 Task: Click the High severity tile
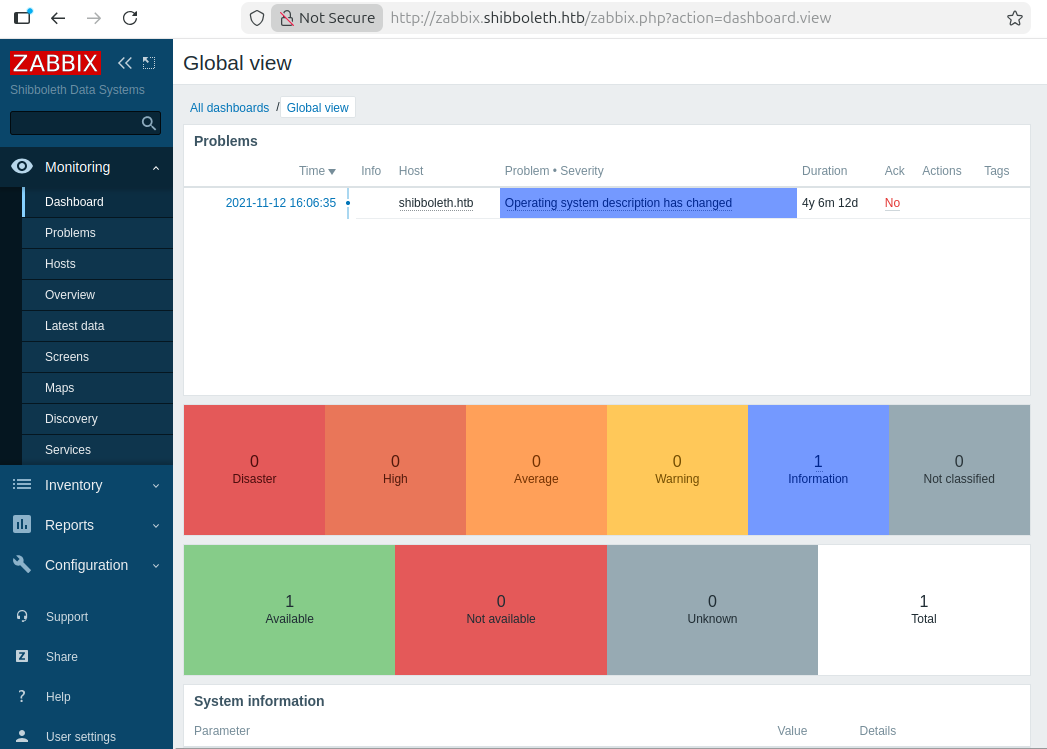tap(395, 470)
